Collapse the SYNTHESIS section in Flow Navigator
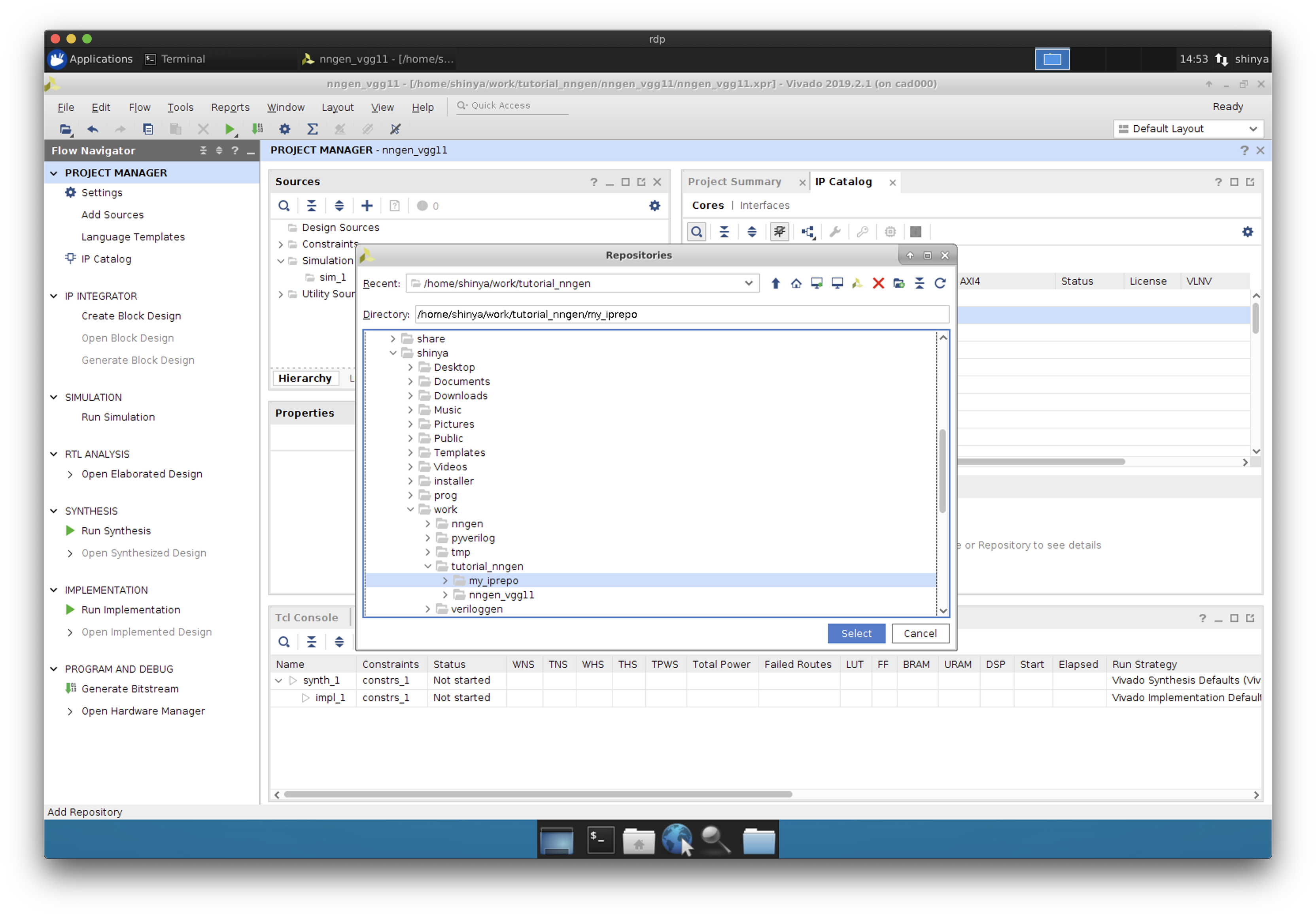 click(x=54, y=510)
